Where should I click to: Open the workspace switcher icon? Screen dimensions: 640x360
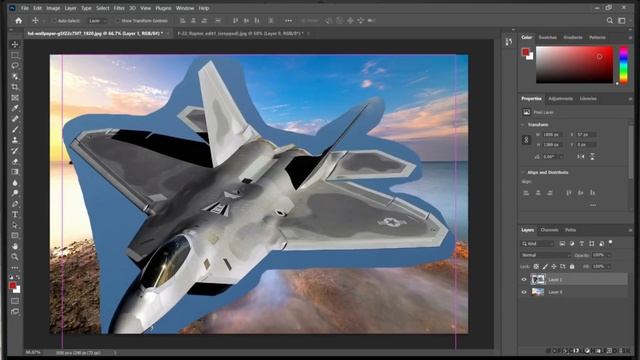tap(622, 20)
